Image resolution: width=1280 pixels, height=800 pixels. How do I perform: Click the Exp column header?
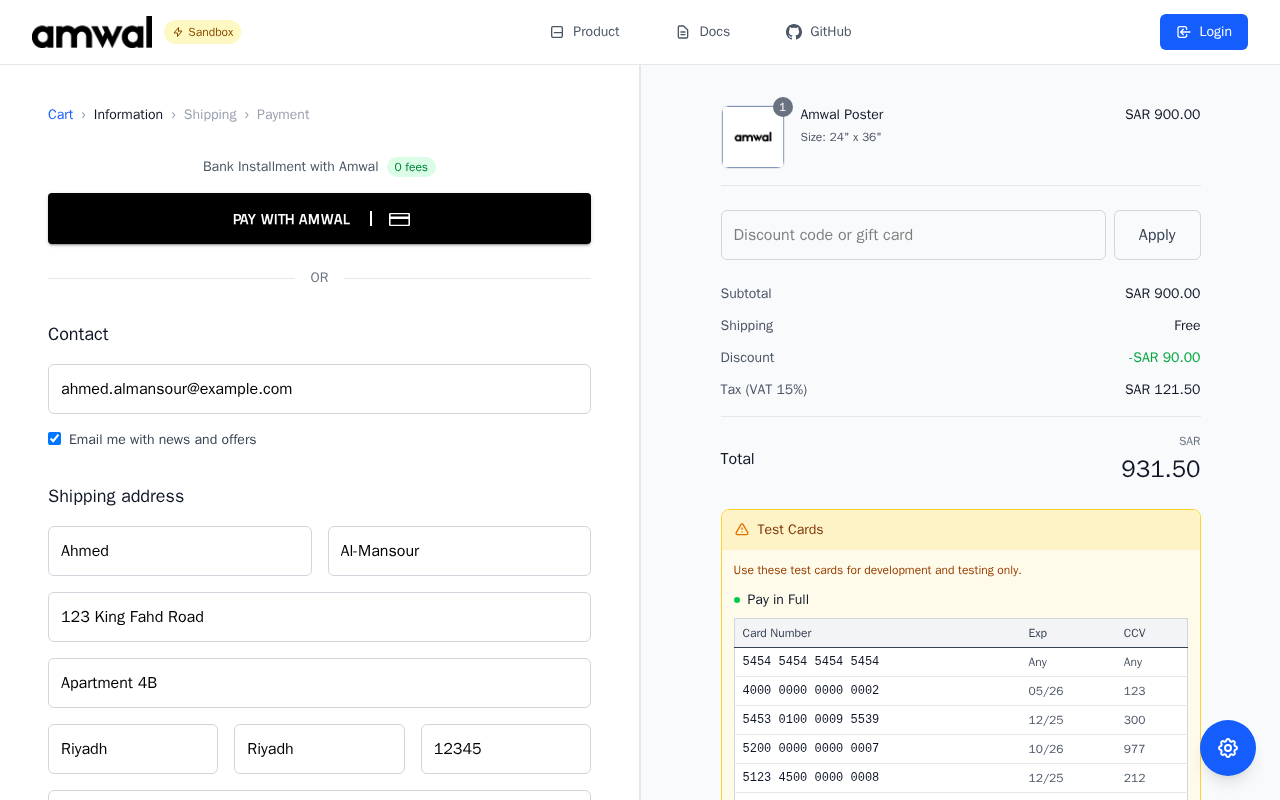click(1038, 633)
